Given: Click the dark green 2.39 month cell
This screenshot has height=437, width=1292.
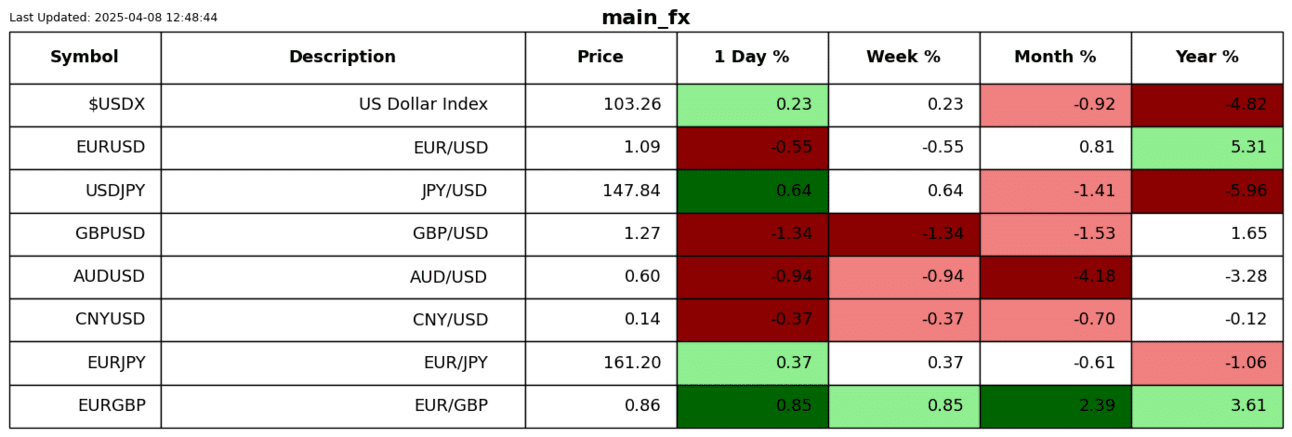Looking at the screenshot, I should pos(1055,406).
